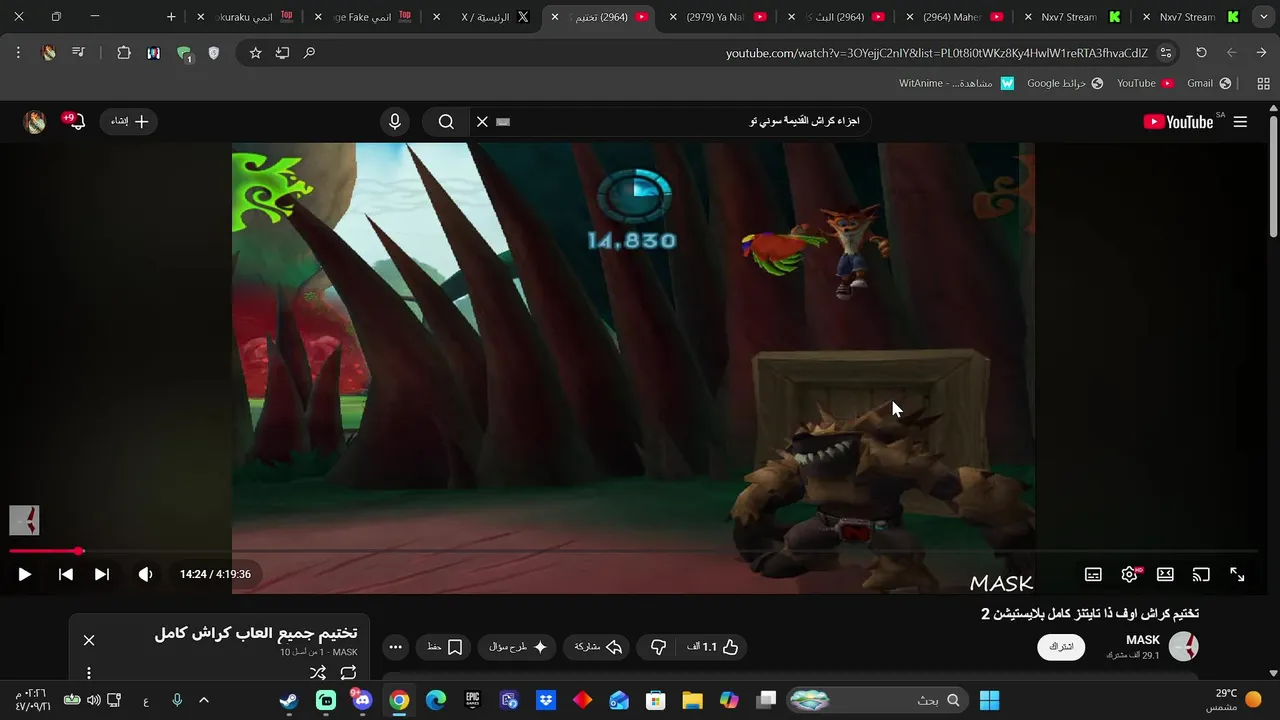Viewport: 1280px width, 720px height.
Task: Submit search with magnifier button
Action: (446, 122)
